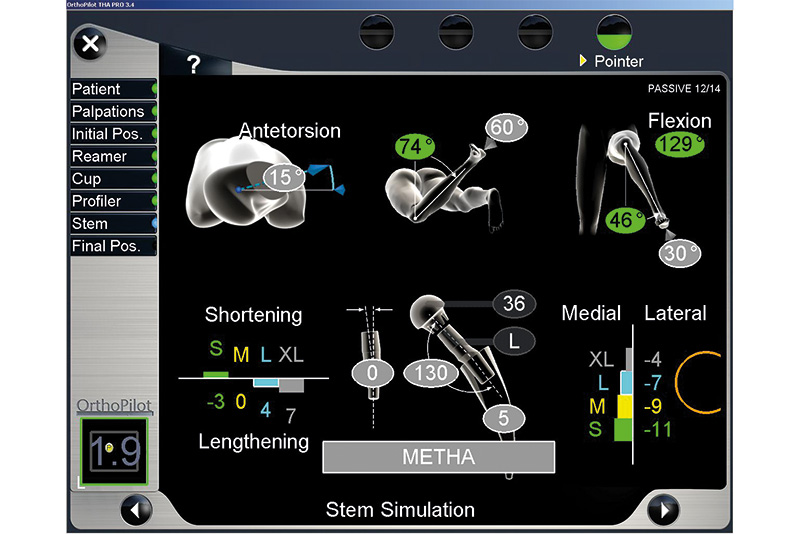Go to the previous step arrow
Viewport: 800px width, 534px height.
point(136,510)
